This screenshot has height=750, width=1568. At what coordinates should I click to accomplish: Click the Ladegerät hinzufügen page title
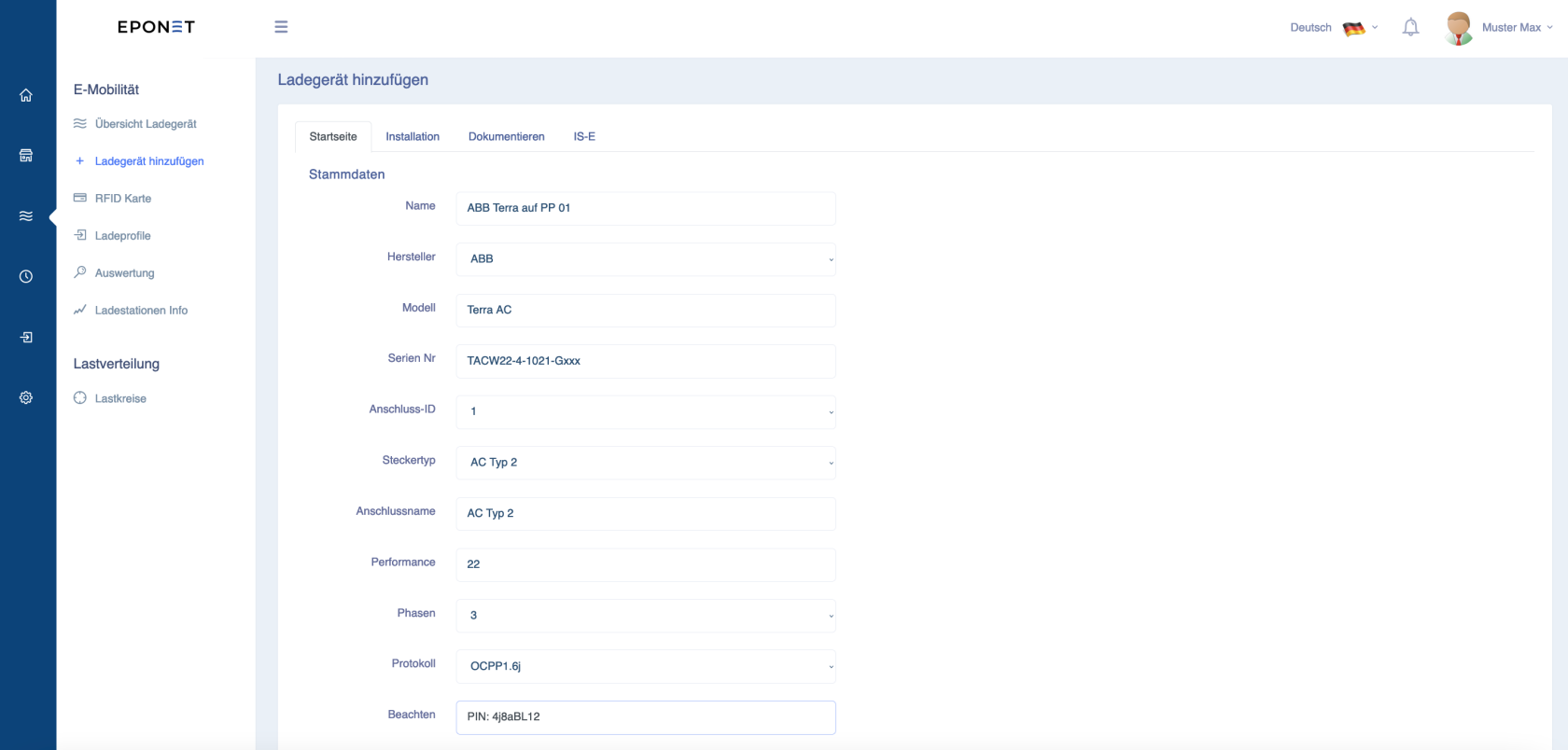pyautogui.click(x=353, y=80)
